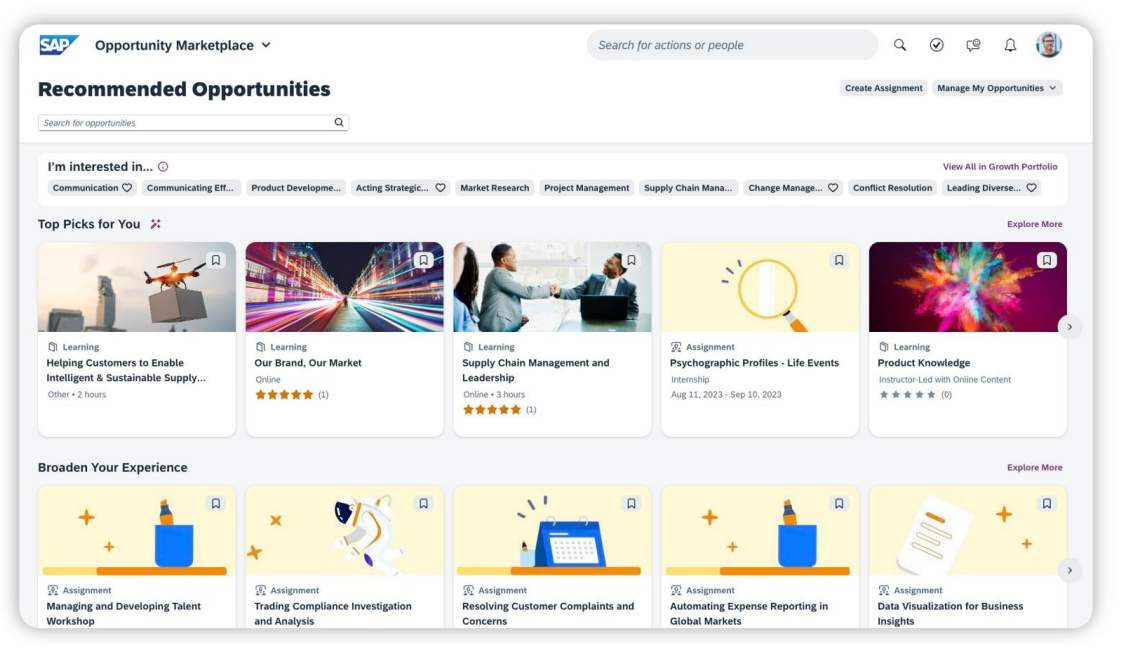Open the notifications bell
Viewport: 1127px width, 654px height.
(x=1010, y=45)
